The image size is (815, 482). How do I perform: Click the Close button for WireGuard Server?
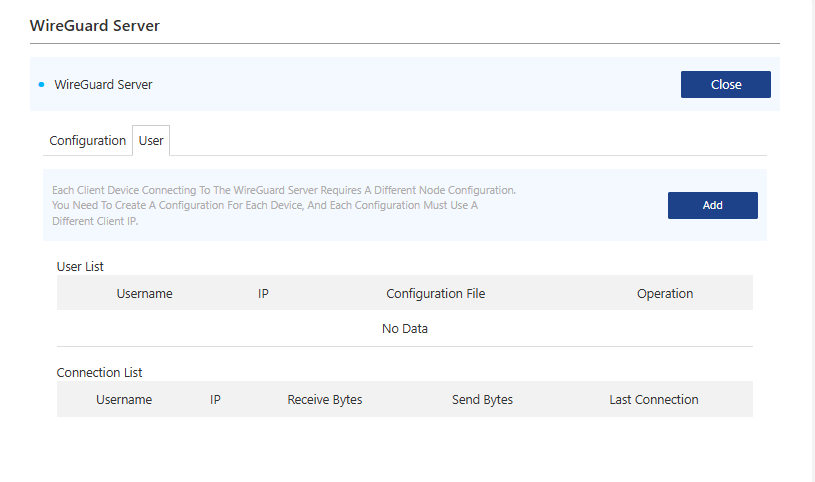pyautogui.click(x=725, y=85)
